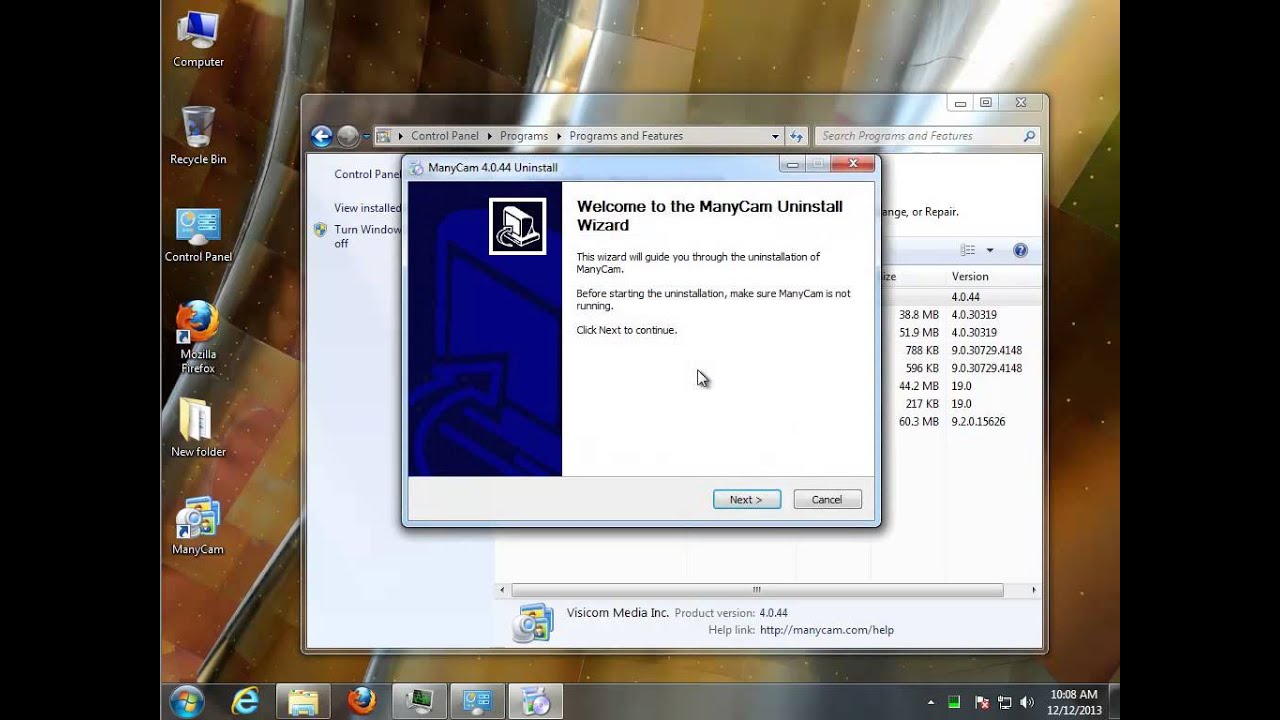1280x720 pixels.
Task: Select the 788 KB row in list
Action: click(x=961, y=350)
